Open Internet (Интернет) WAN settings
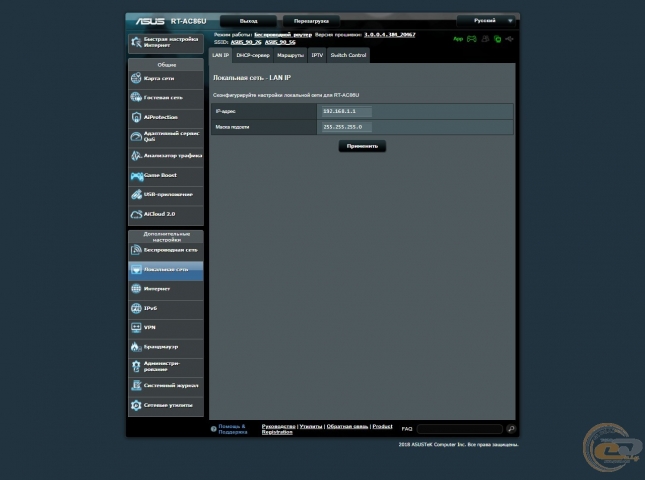This screenshot has width=645, height=480. tap(166, 289)
